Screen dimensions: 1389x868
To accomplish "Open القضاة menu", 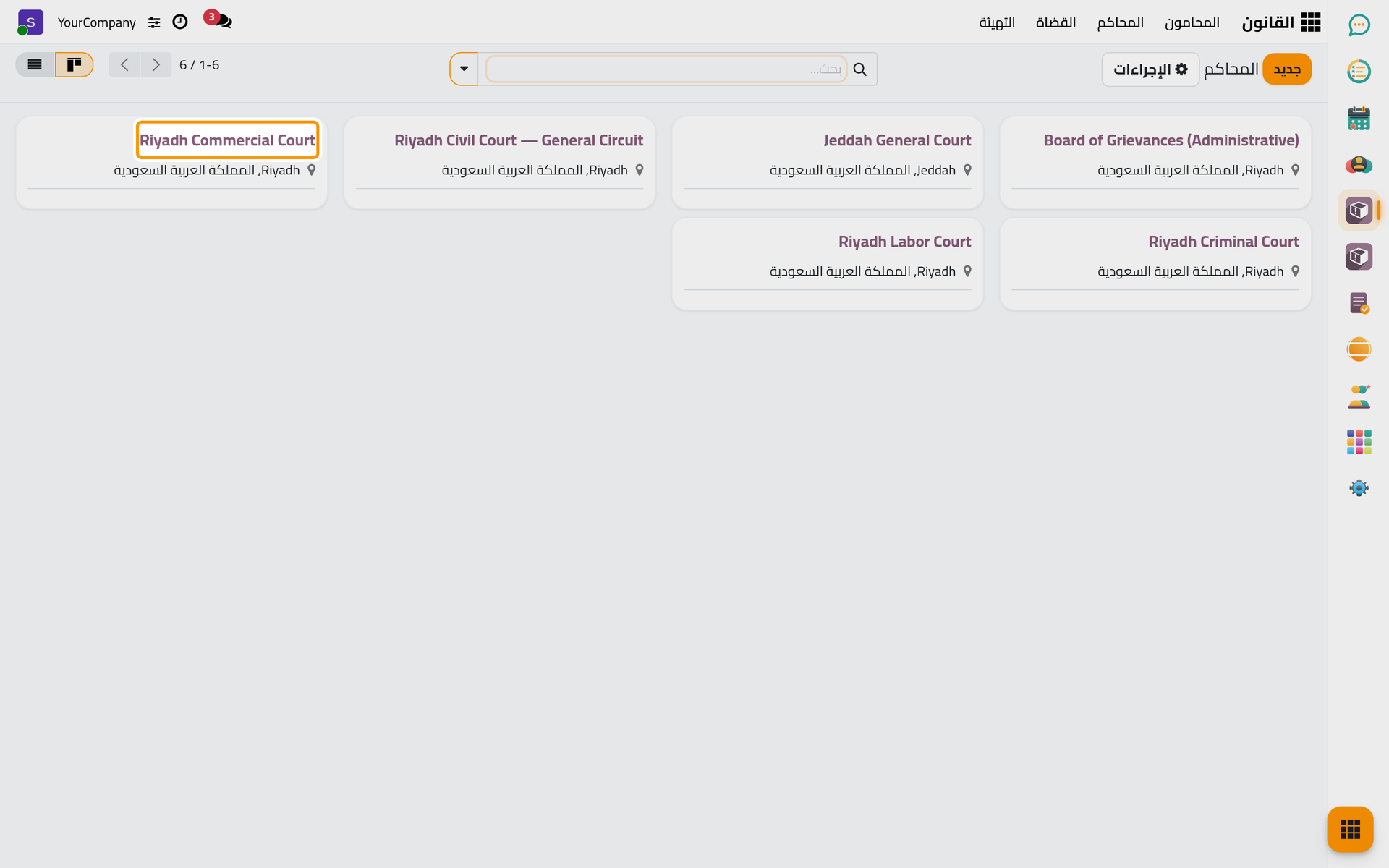I will point(1055,22).
